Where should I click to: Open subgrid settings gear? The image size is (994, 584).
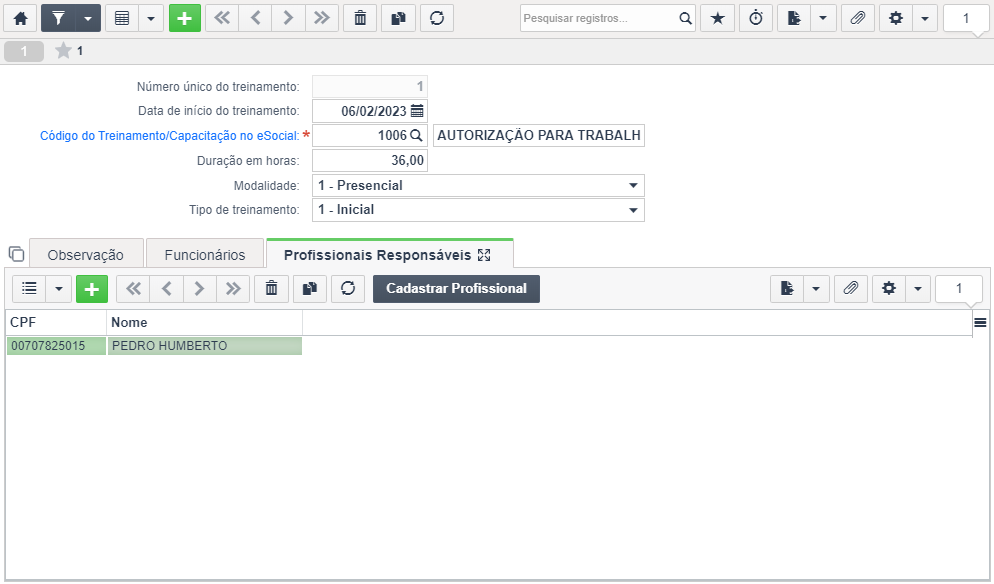[x=889, y=289]
